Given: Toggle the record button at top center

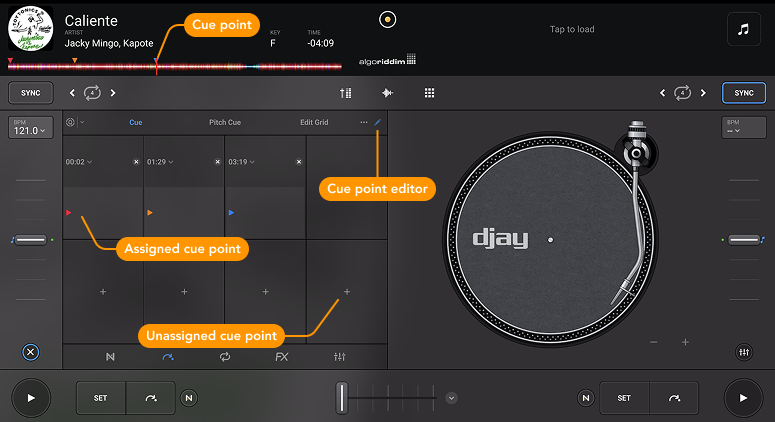Looking at the screenshot, I should click(x=388, y=19).
